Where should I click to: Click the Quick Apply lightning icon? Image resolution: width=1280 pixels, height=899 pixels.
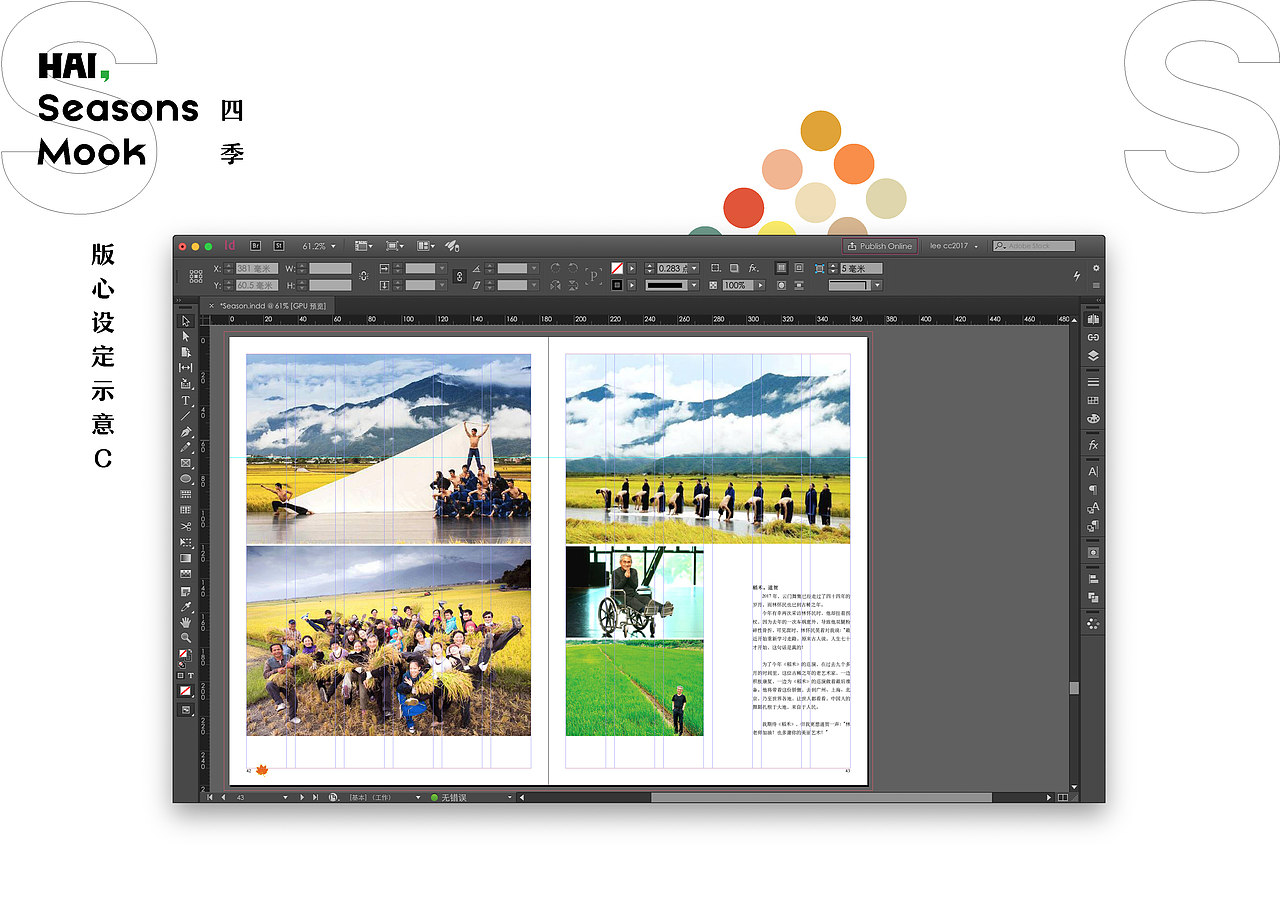click(x=1077, y=275)
